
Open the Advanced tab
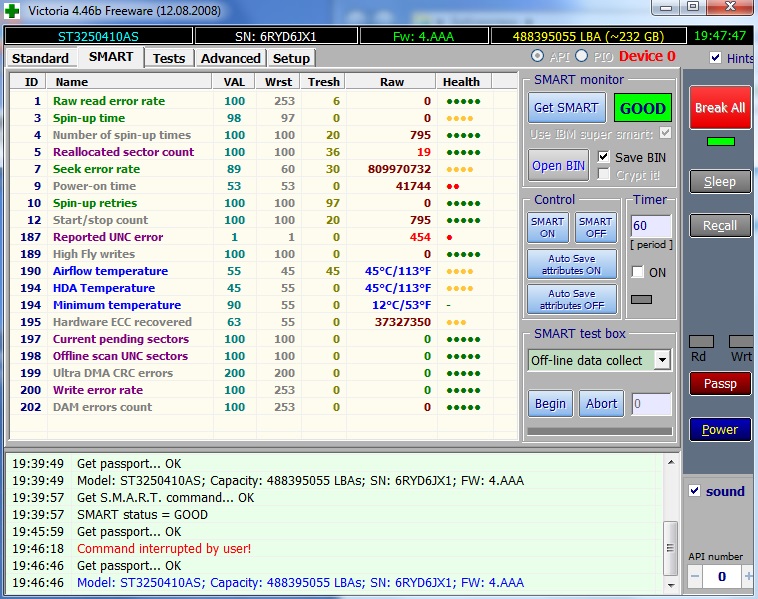tap(230, 58)
